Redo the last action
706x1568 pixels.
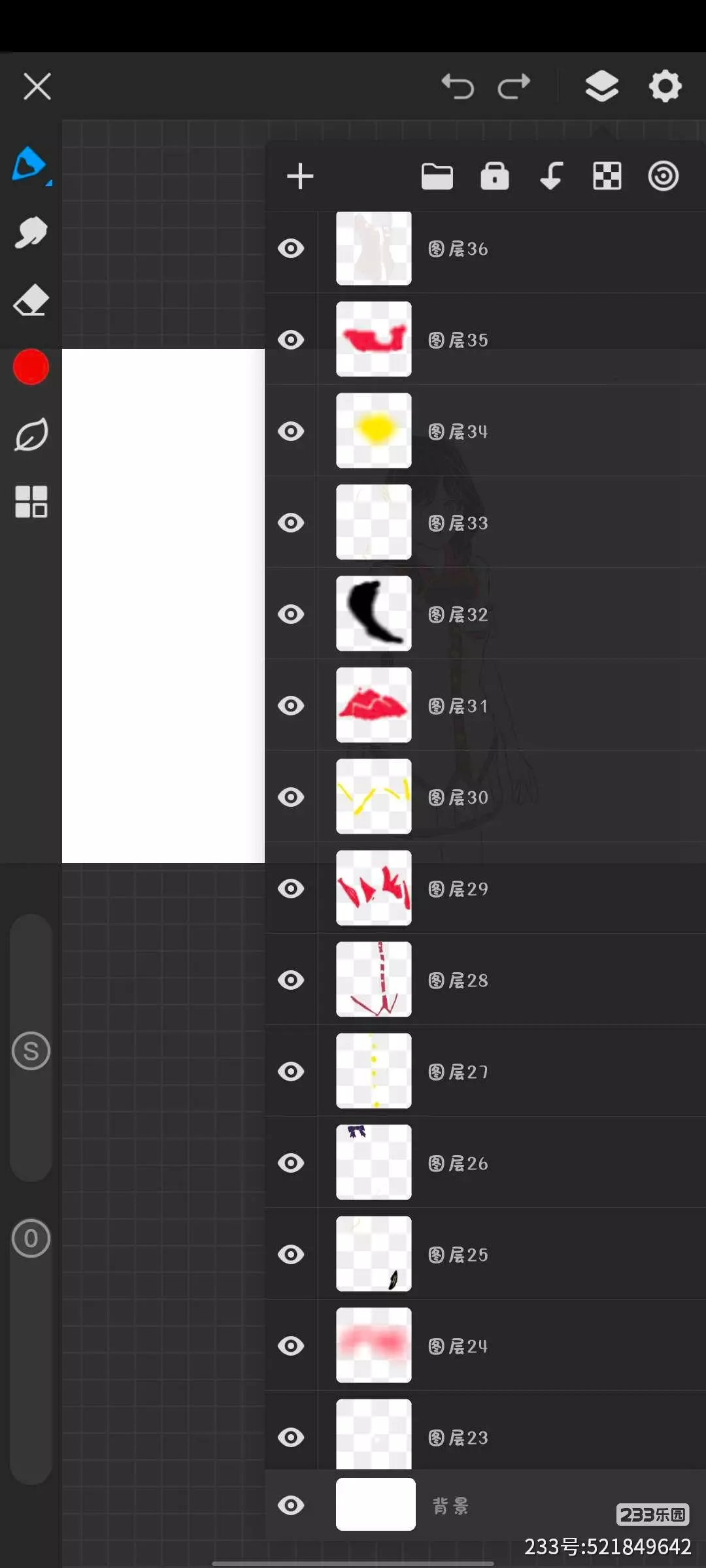point(514,86)
